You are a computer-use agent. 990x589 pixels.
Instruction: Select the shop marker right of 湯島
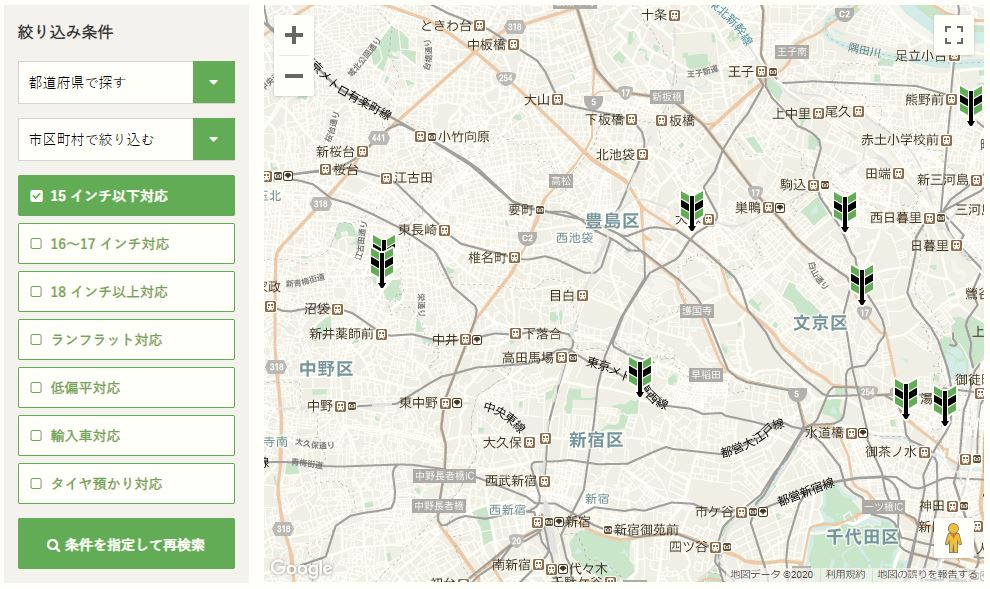point(945,406)
